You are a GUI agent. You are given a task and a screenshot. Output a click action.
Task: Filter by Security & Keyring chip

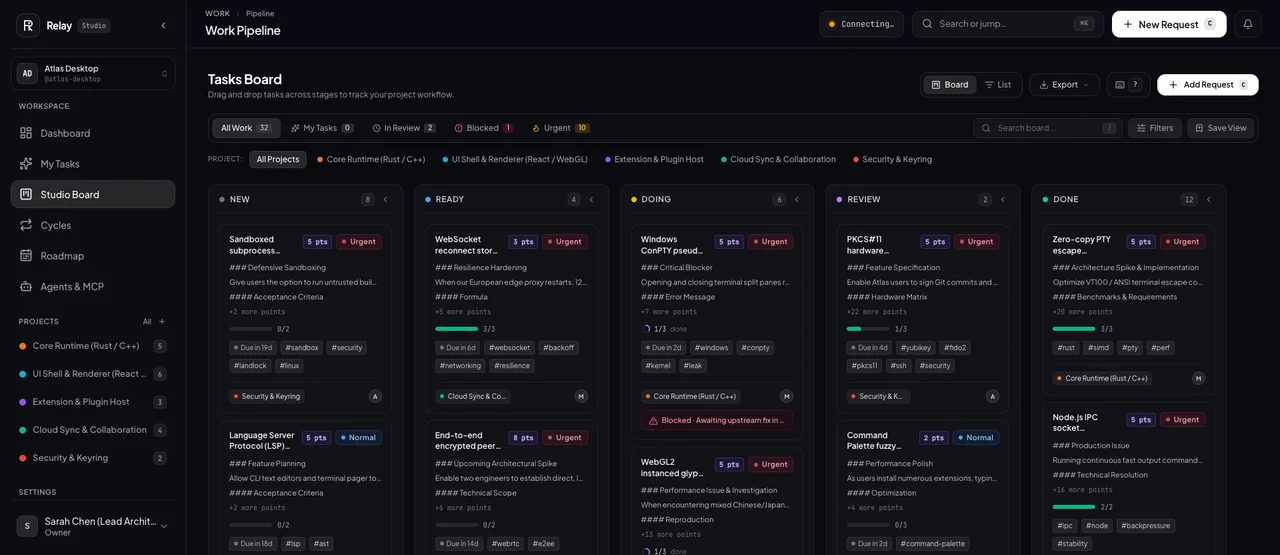pyautogui.click(x=891, y=159)
